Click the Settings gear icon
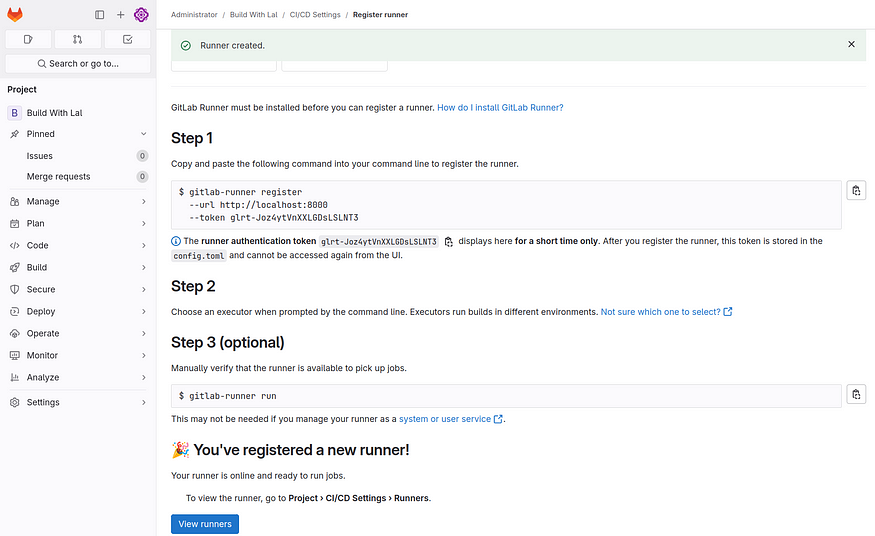Screen dimensions: 875x536 (15, 403)
